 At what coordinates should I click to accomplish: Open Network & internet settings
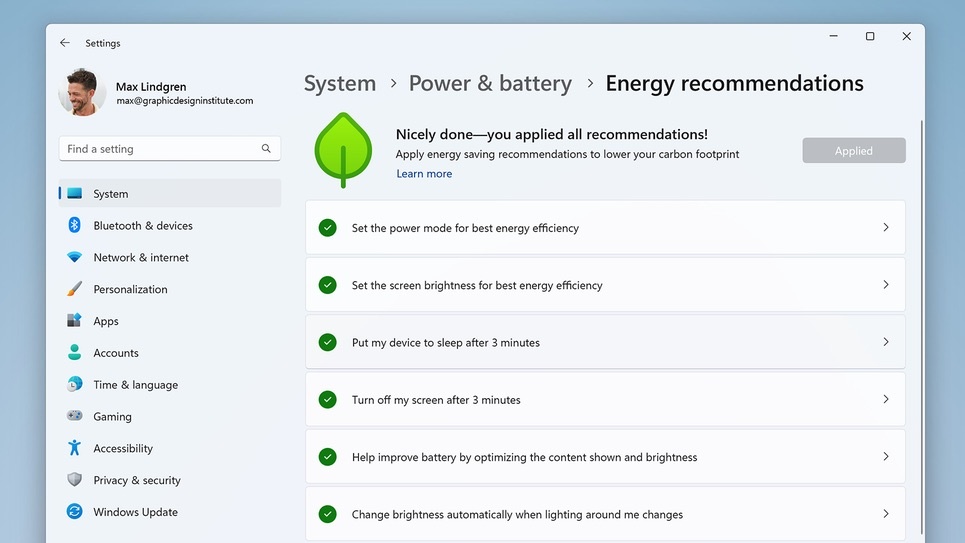[x=170, y=257]
